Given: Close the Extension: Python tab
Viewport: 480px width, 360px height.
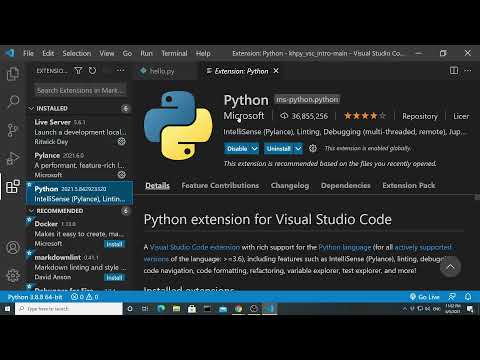Looking at the screenshot, I should [276, 71].
